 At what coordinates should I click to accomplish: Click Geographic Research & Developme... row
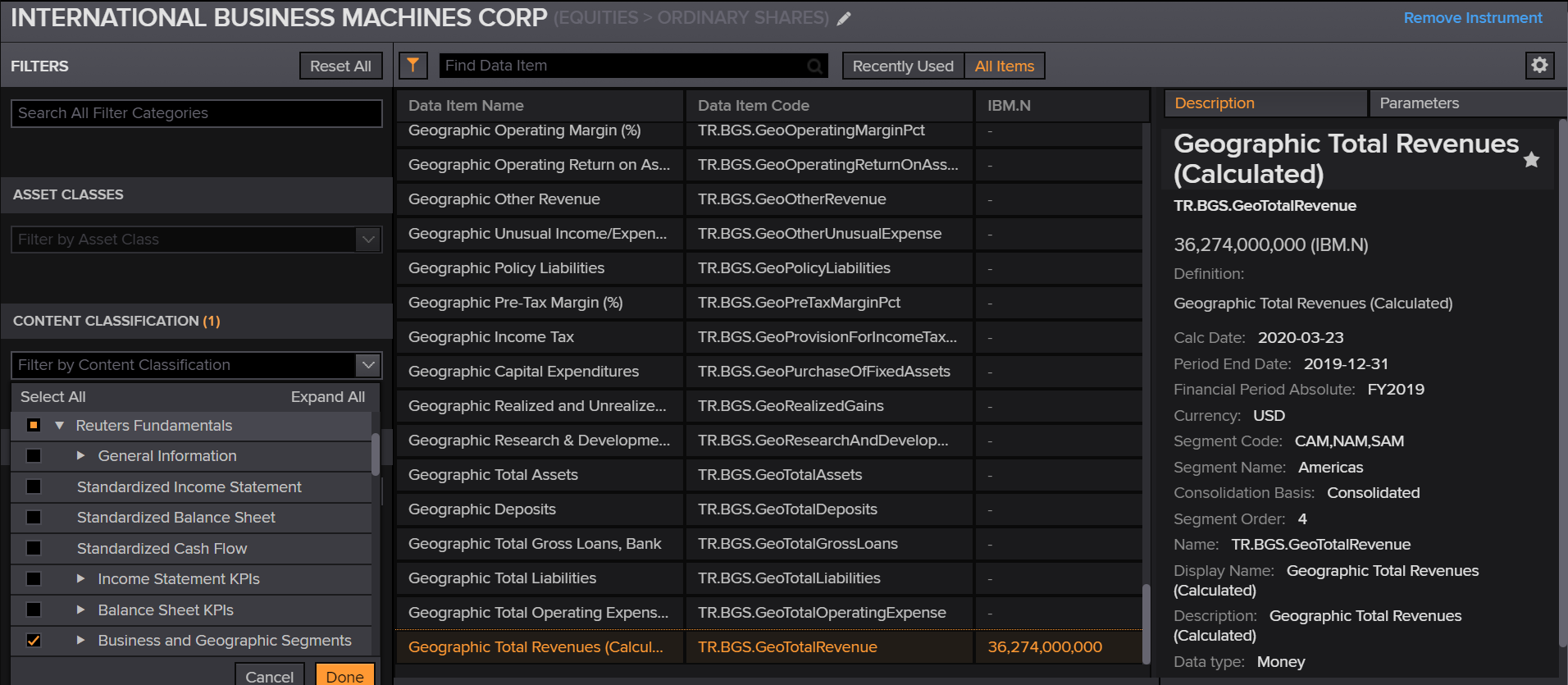[769, 441]
